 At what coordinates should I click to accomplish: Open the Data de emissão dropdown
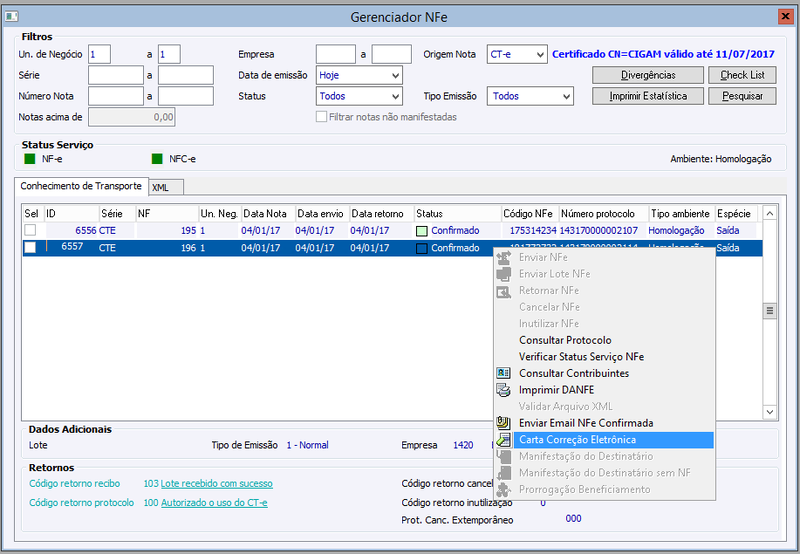(x=359, y=75)
